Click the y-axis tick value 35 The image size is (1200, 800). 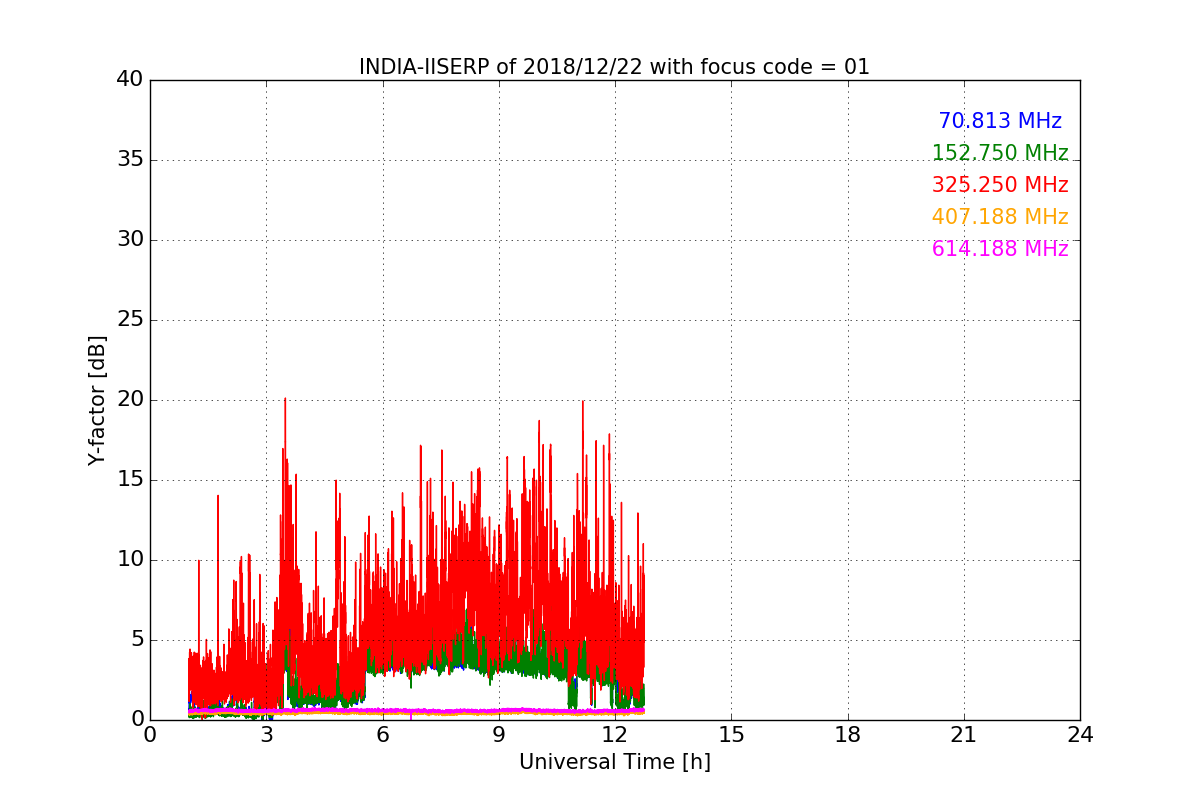click(130, 160)
